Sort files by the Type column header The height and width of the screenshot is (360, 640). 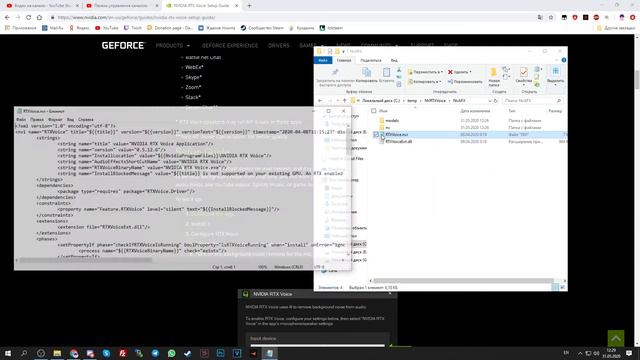[512, 111]
